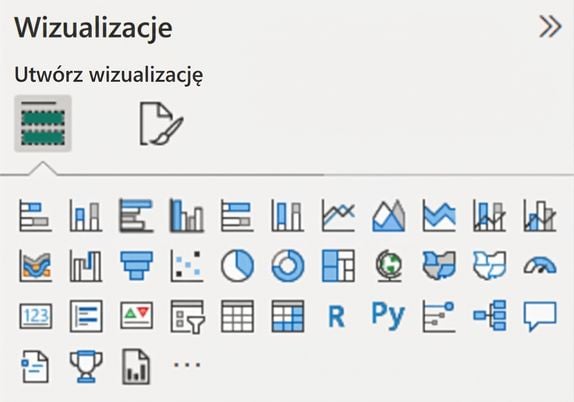This screenshot has width=574, height=402.
Task: Open the Format page paintbrush tab
Action: click(161, 123)
